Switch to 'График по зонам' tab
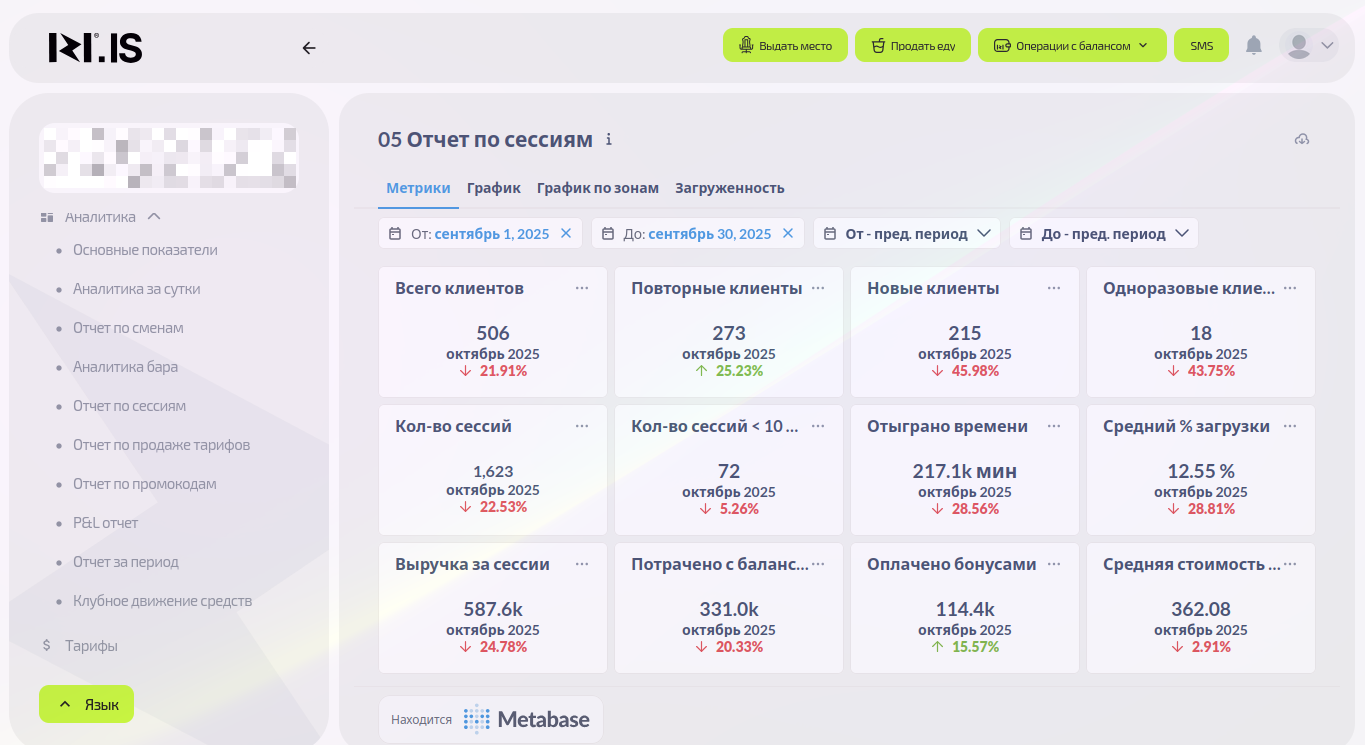 click(597, 188)
